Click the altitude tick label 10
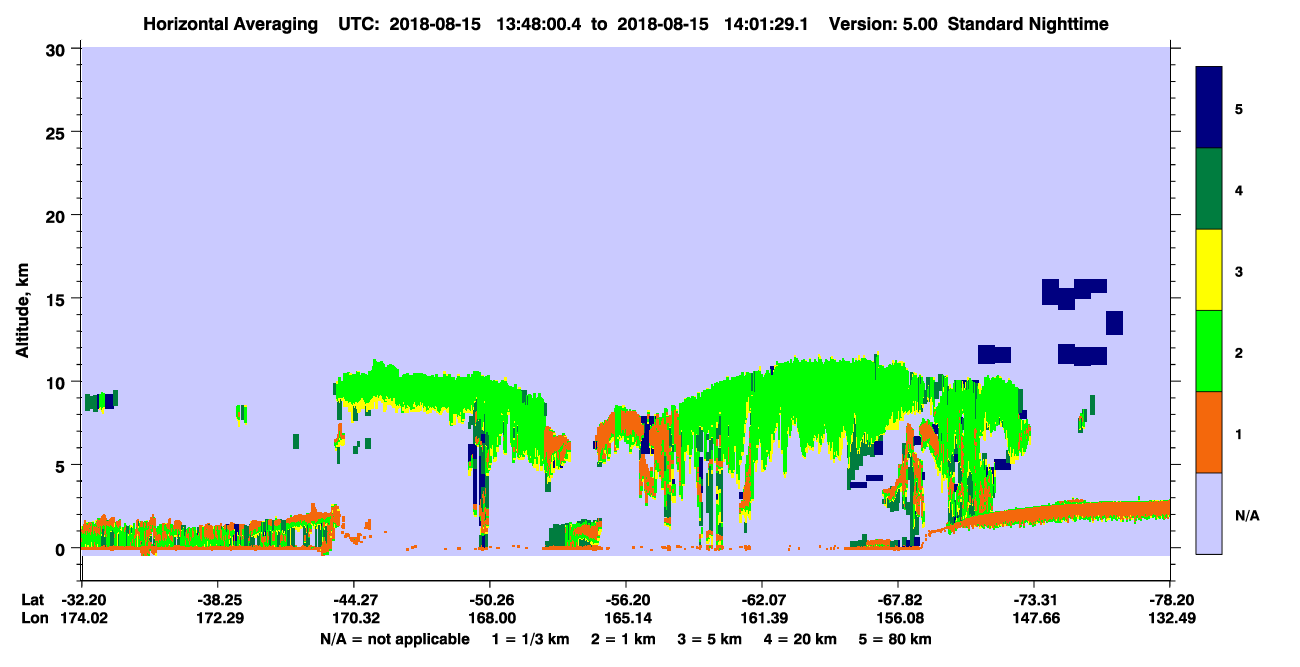This screenshot has height=667, width=1300. pyautogui.click(x=58, y=382)
